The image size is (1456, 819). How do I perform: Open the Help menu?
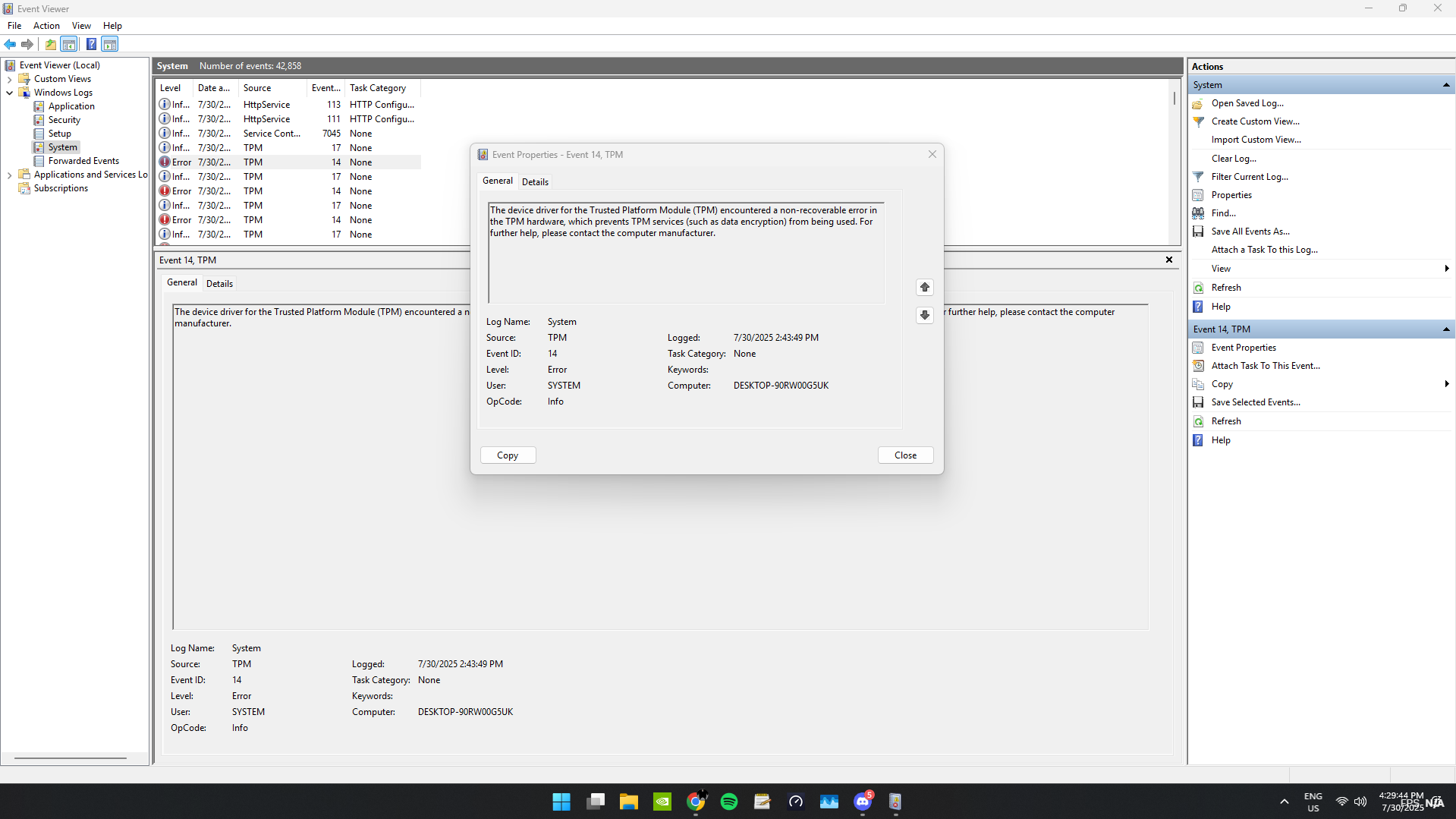[x=112, y=26]
